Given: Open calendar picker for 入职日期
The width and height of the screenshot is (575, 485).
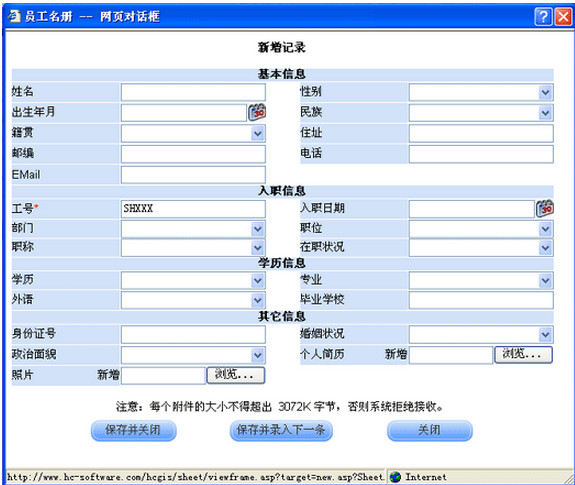Looking at the screenshot, I should [545, 209].
